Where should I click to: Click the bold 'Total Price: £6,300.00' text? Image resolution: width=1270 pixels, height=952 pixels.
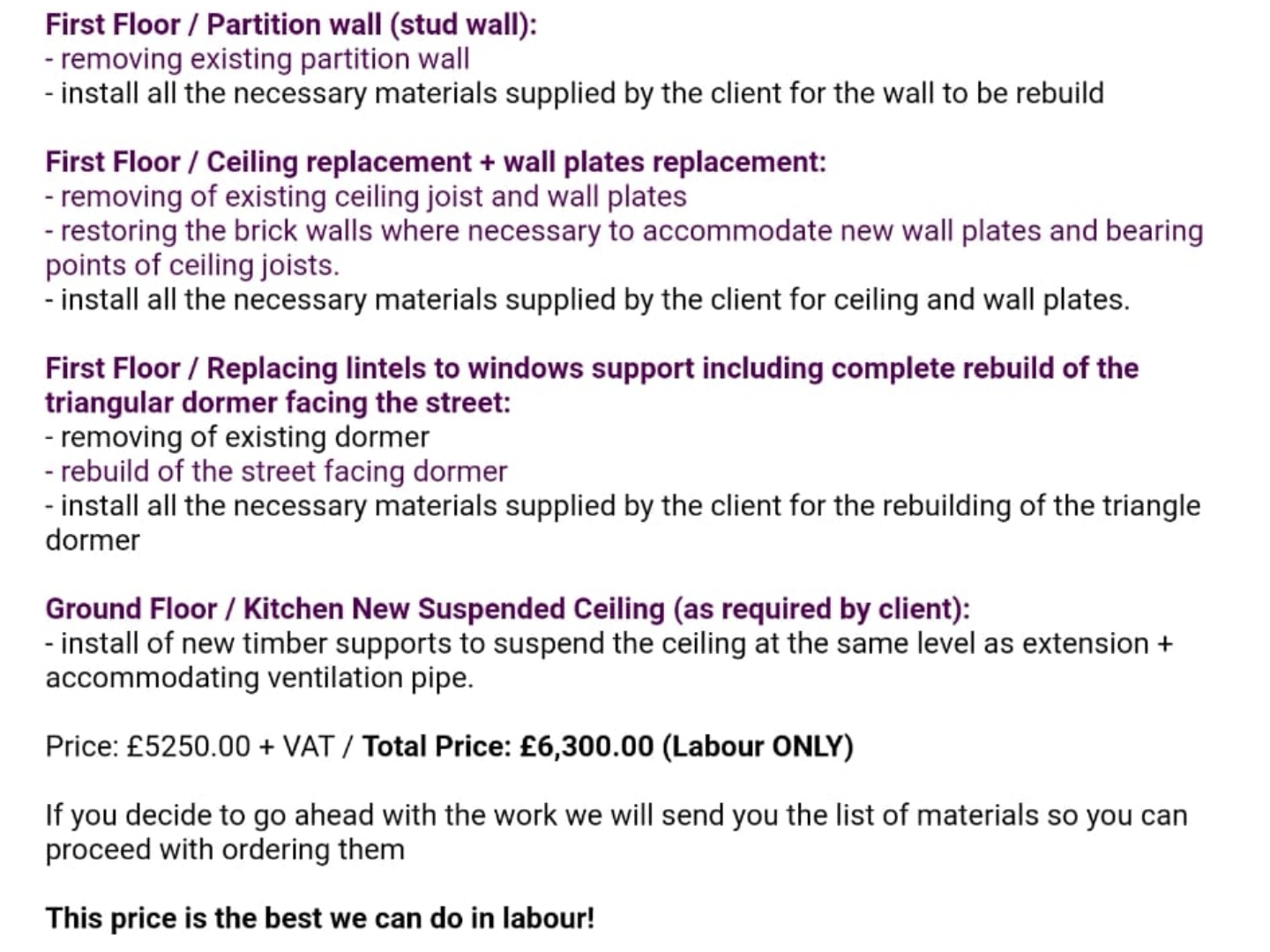[508, 747]
